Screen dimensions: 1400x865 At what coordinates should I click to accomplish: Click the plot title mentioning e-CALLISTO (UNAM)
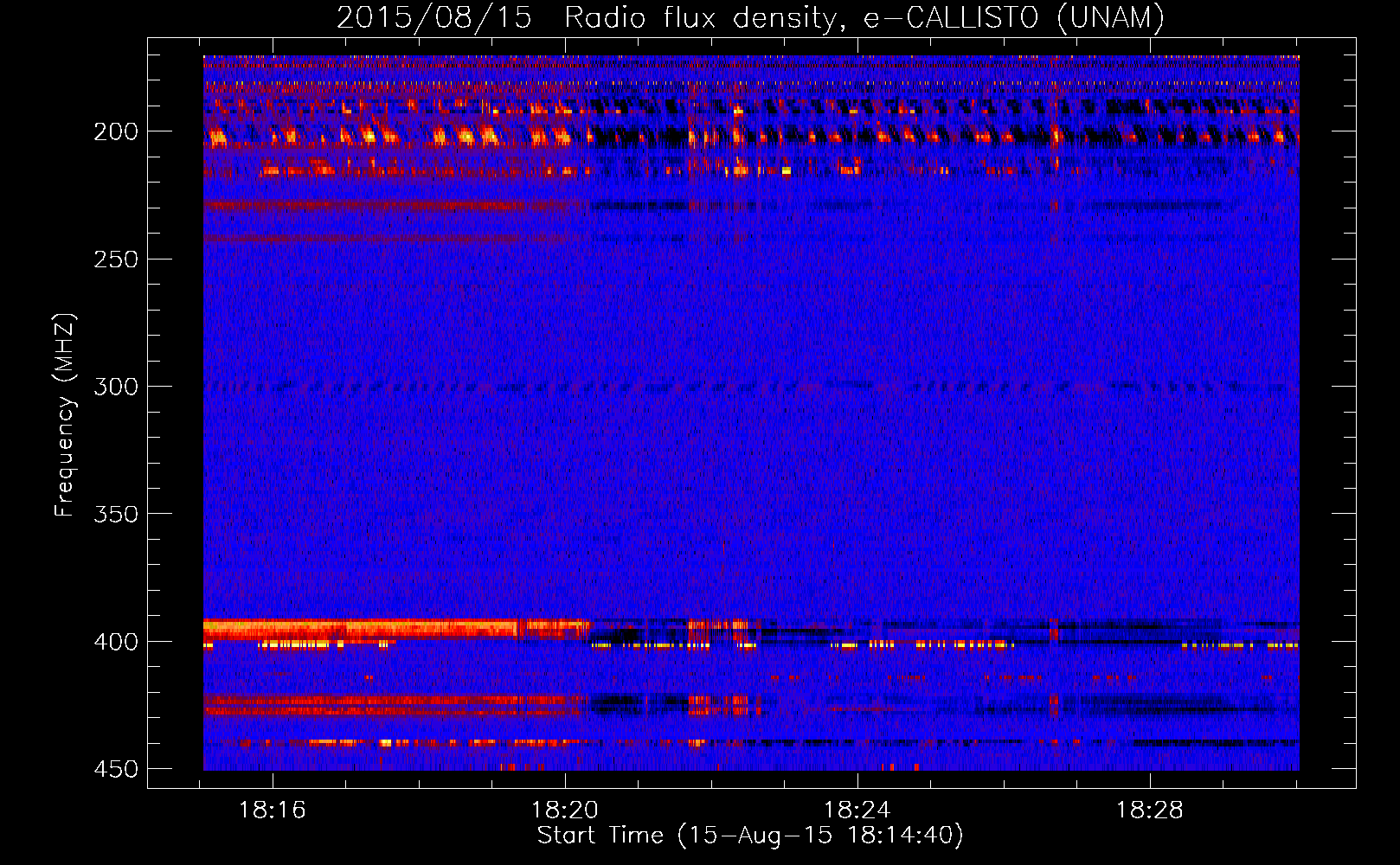tap(750, 18)
